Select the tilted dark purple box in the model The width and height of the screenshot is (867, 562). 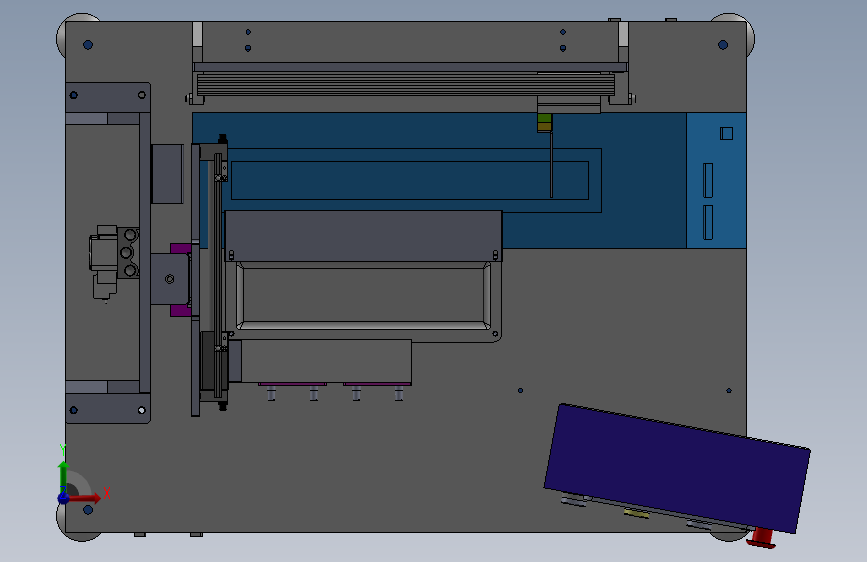point(677,468)
